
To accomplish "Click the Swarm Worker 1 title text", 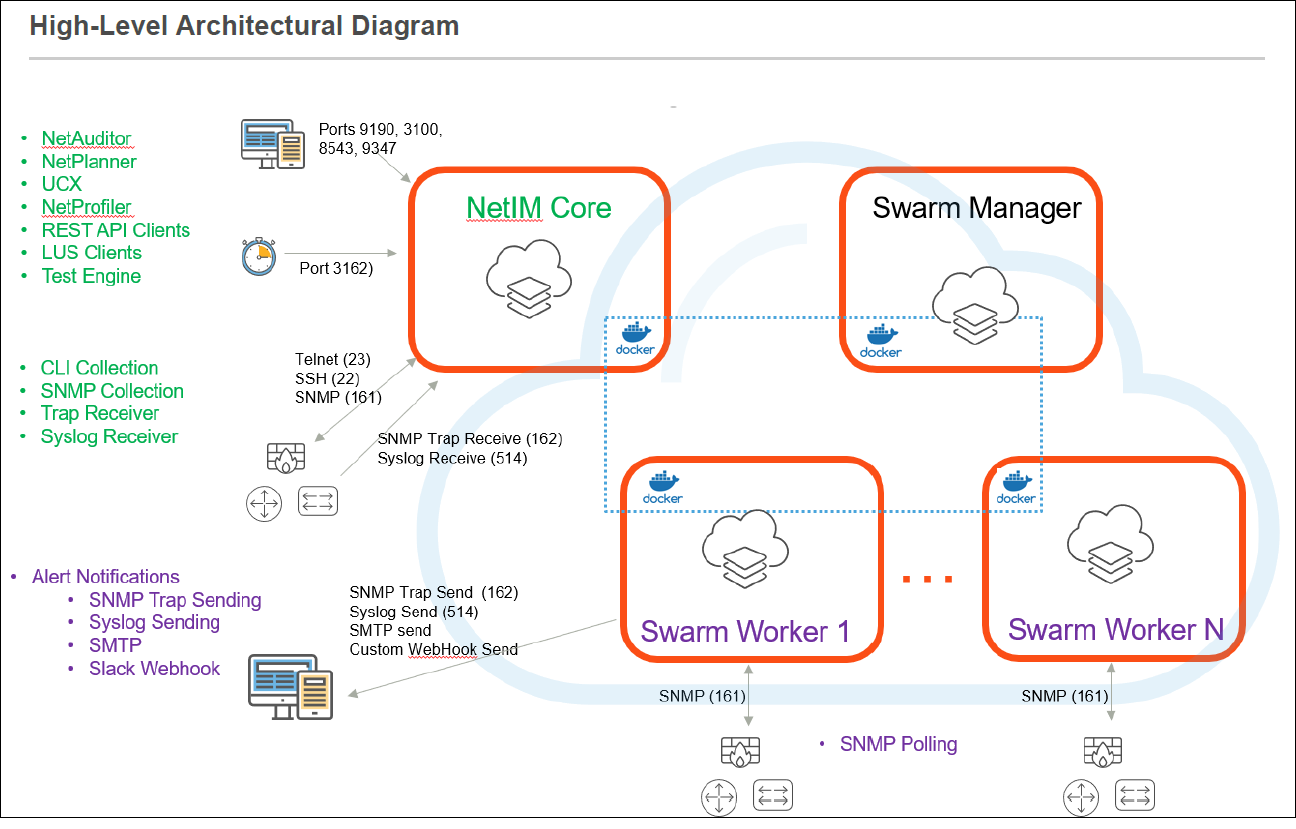I will 745,631.
